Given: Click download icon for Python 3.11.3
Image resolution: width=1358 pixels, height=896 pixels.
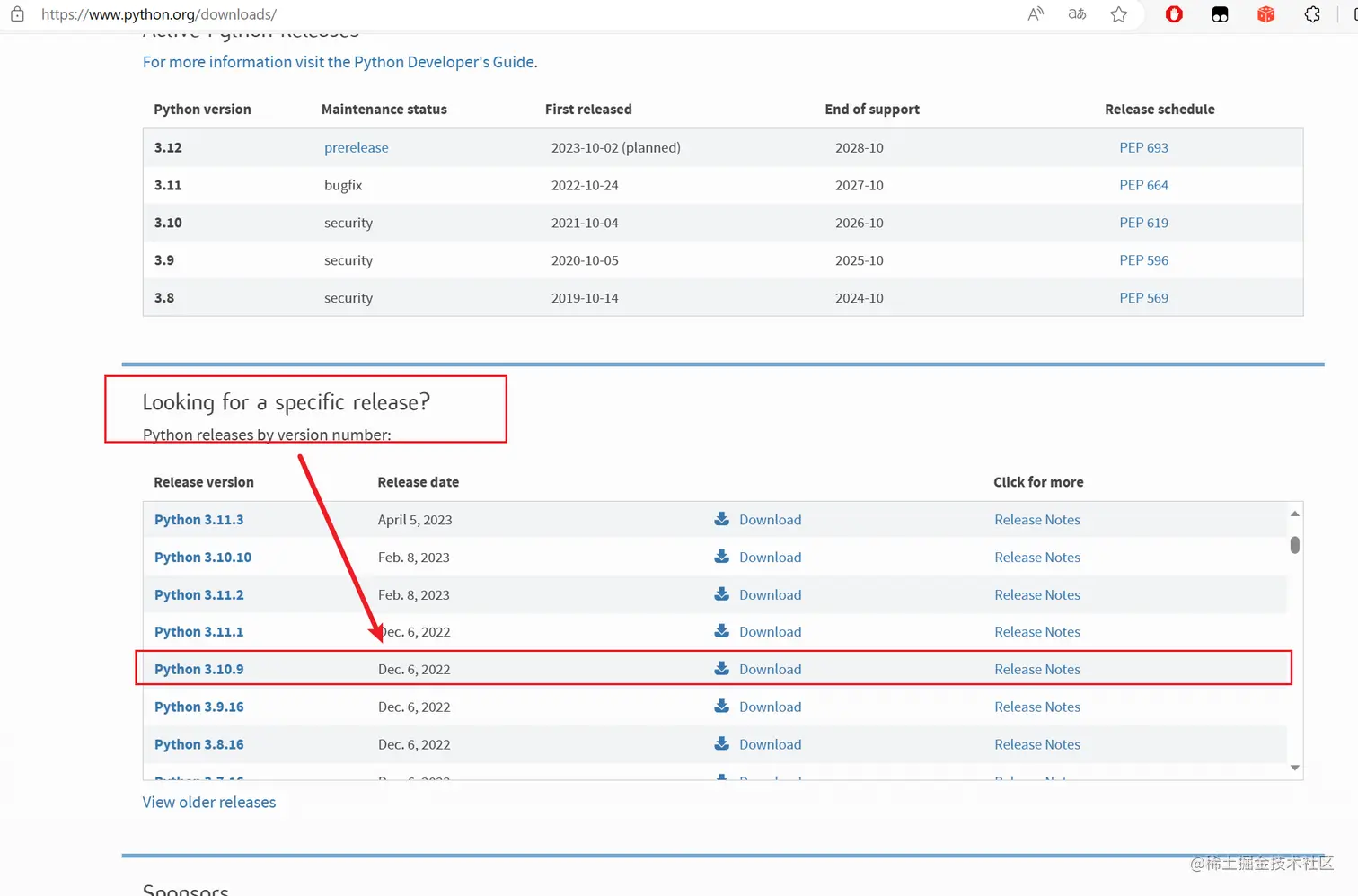Looking at the screenshot, I should pyautogui.click(x=721, y=519).
